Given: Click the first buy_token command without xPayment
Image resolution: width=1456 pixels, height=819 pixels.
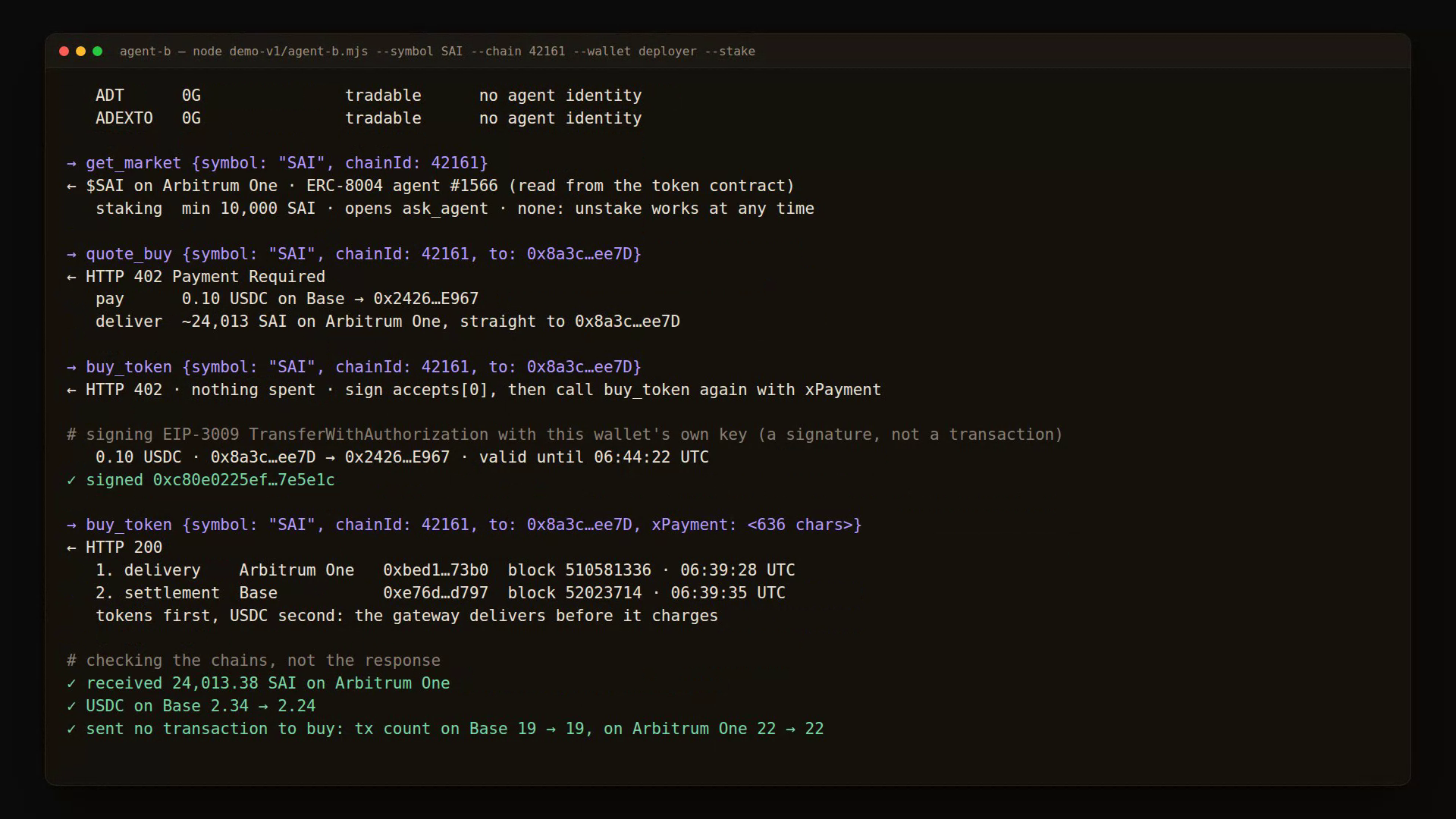Looking at the screenshot, I should [354, 367].
